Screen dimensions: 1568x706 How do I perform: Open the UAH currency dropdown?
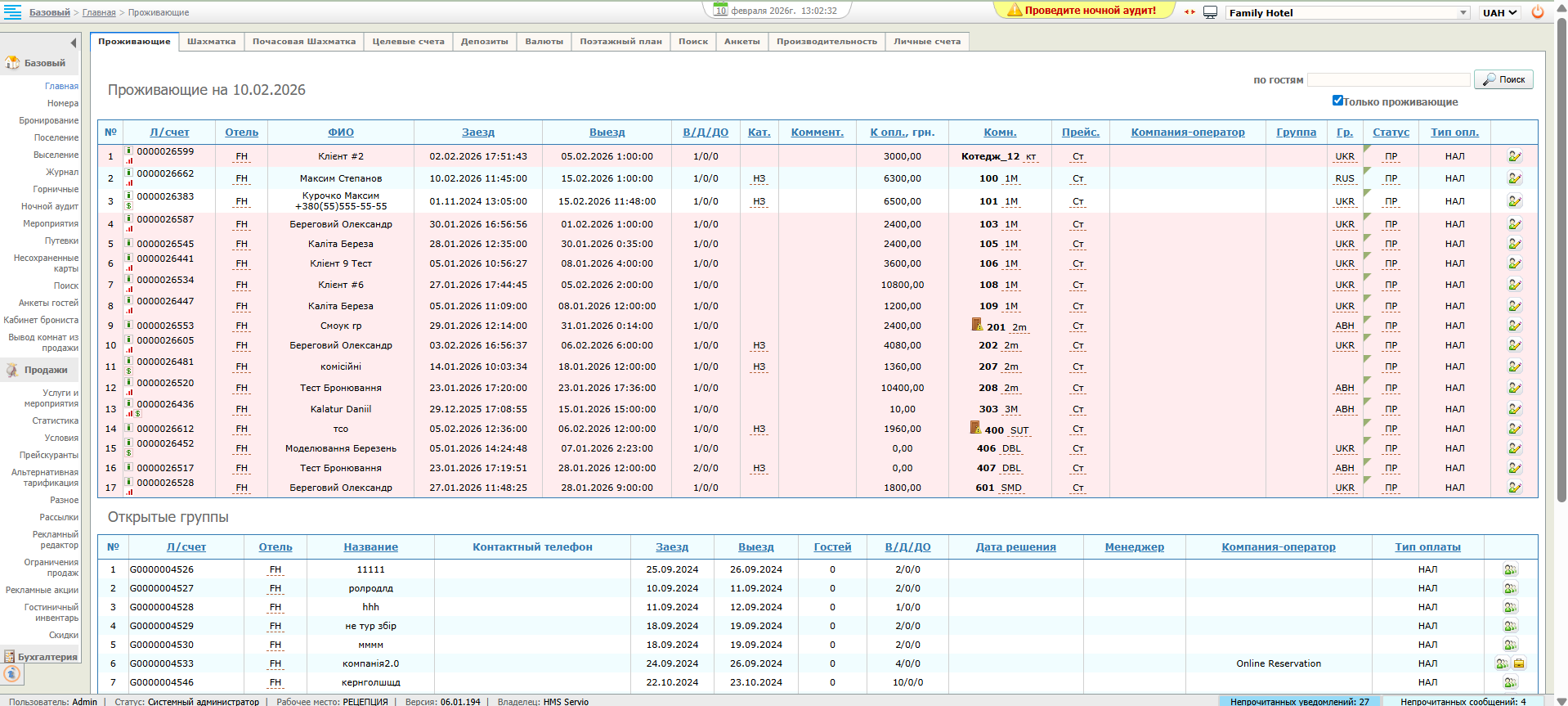coord(1499,12)
